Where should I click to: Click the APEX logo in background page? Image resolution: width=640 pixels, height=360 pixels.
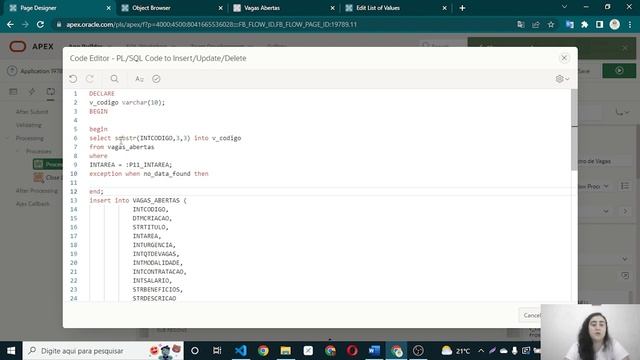[x=31, y=47]
